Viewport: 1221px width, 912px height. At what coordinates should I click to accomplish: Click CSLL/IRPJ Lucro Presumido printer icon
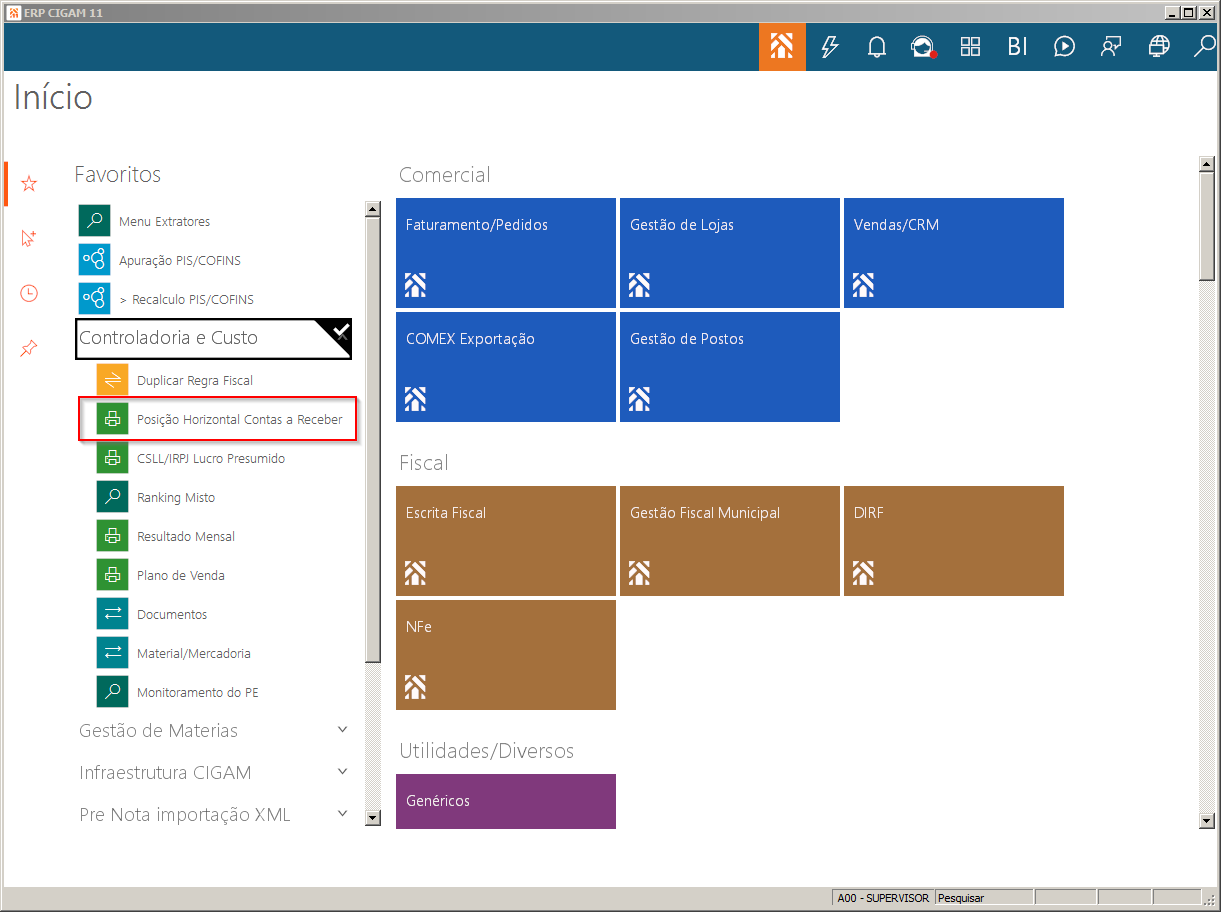pyautogui.click(x=113, y=458)
